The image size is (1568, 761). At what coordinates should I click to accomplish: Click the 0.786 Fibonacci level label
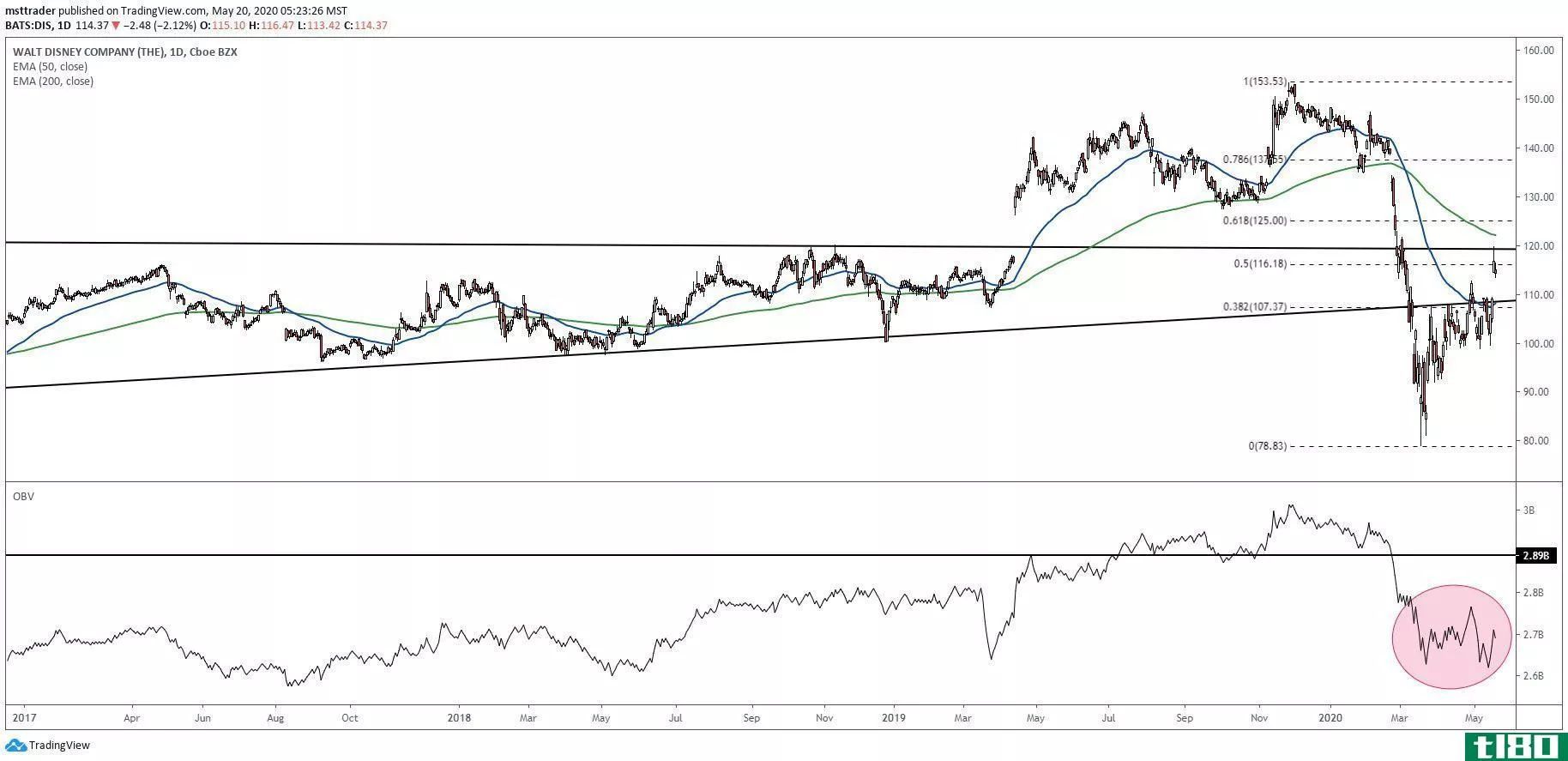click(1254, 160)
